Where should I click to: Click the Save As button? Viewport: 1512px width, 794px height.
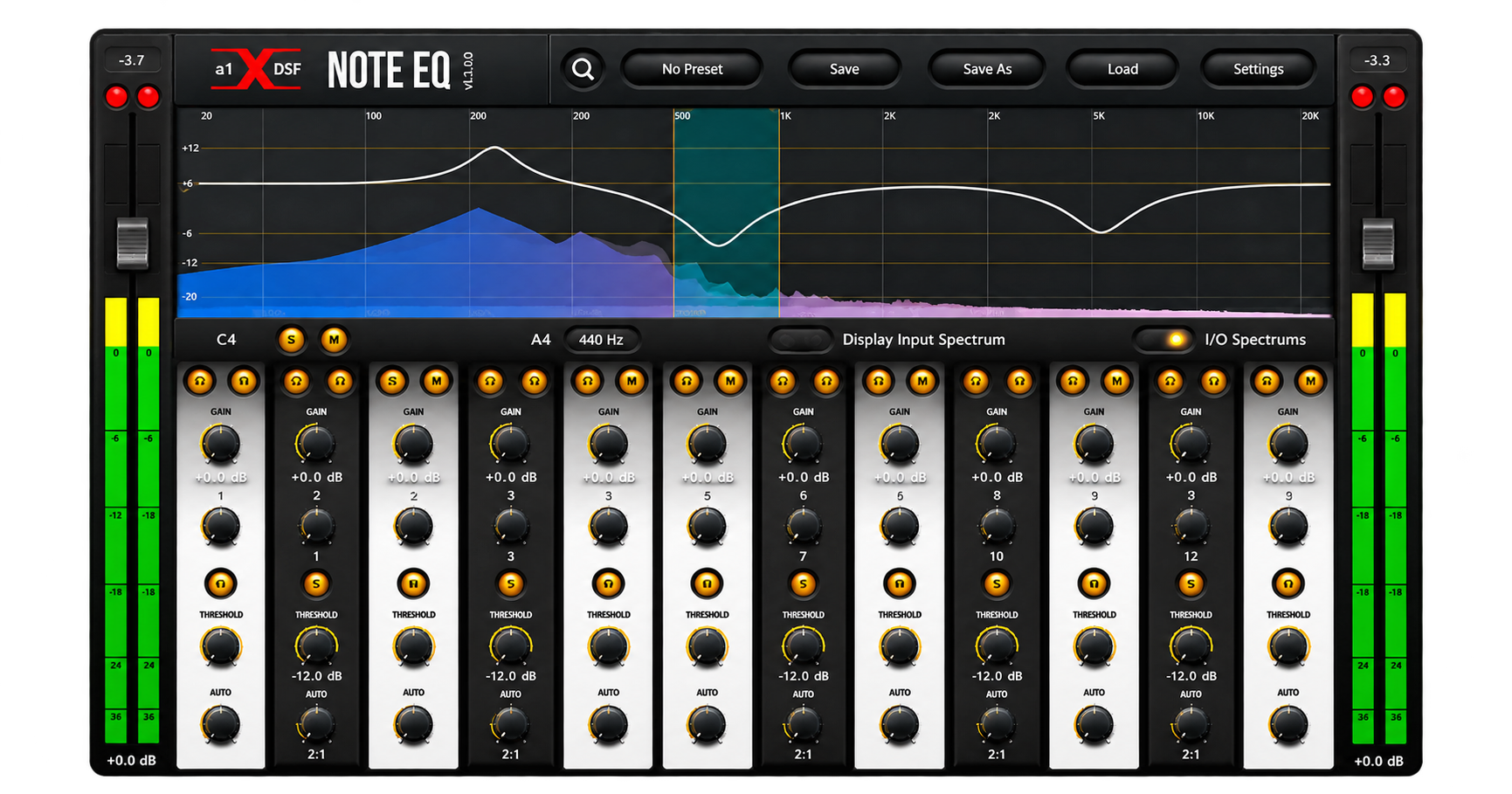[987, 69]
